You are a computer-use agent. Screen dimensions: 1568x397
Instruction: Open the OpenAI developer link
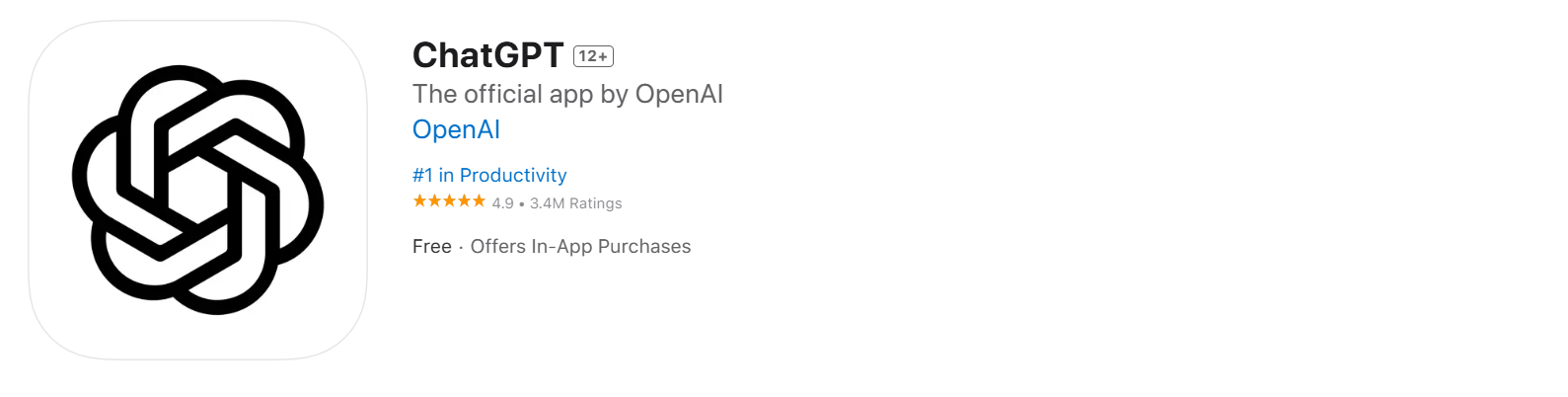click(456, 129)
